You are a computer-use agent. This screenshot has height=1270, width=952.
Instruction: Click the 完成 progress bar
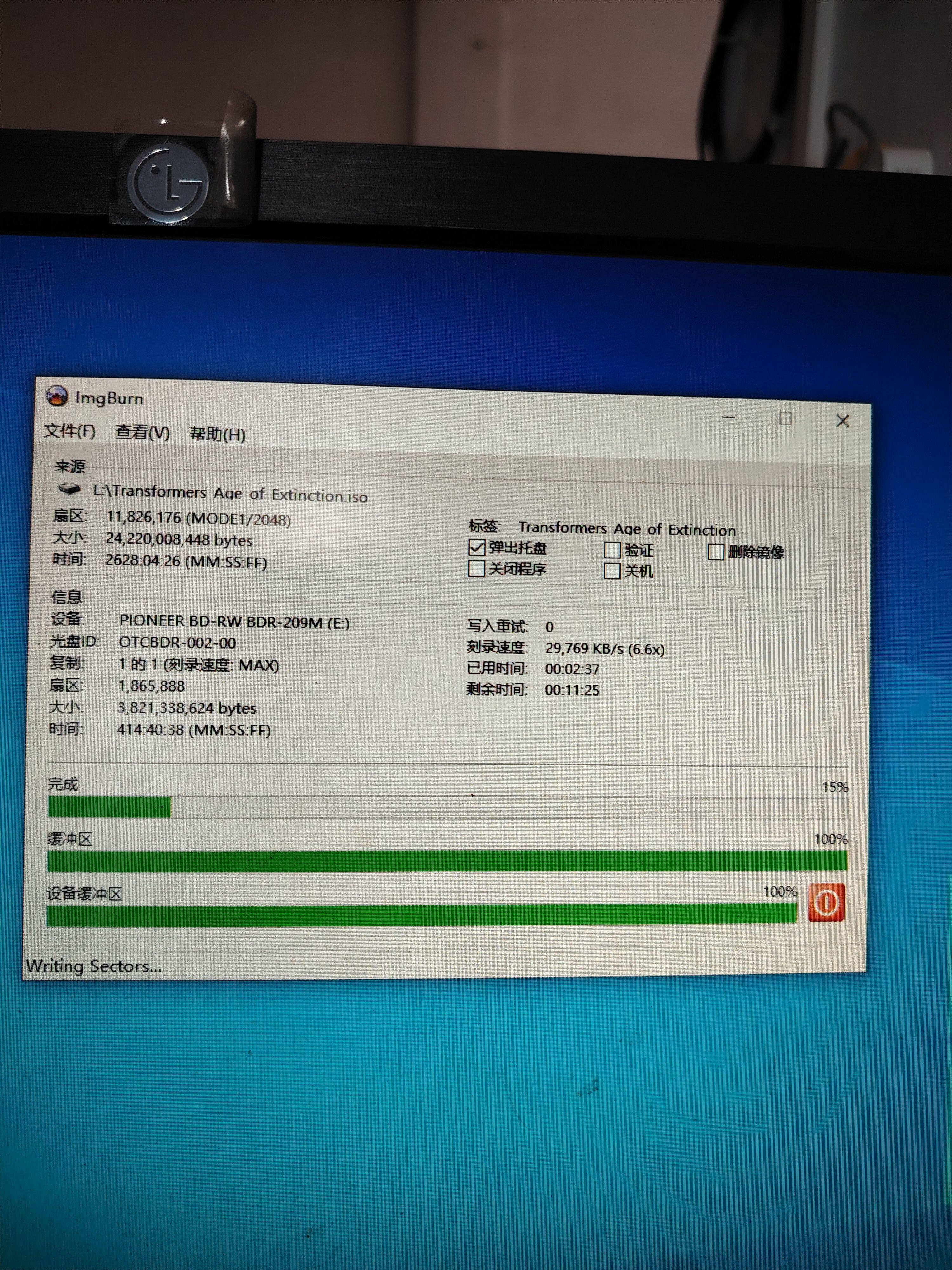click(x=447, y=807)
